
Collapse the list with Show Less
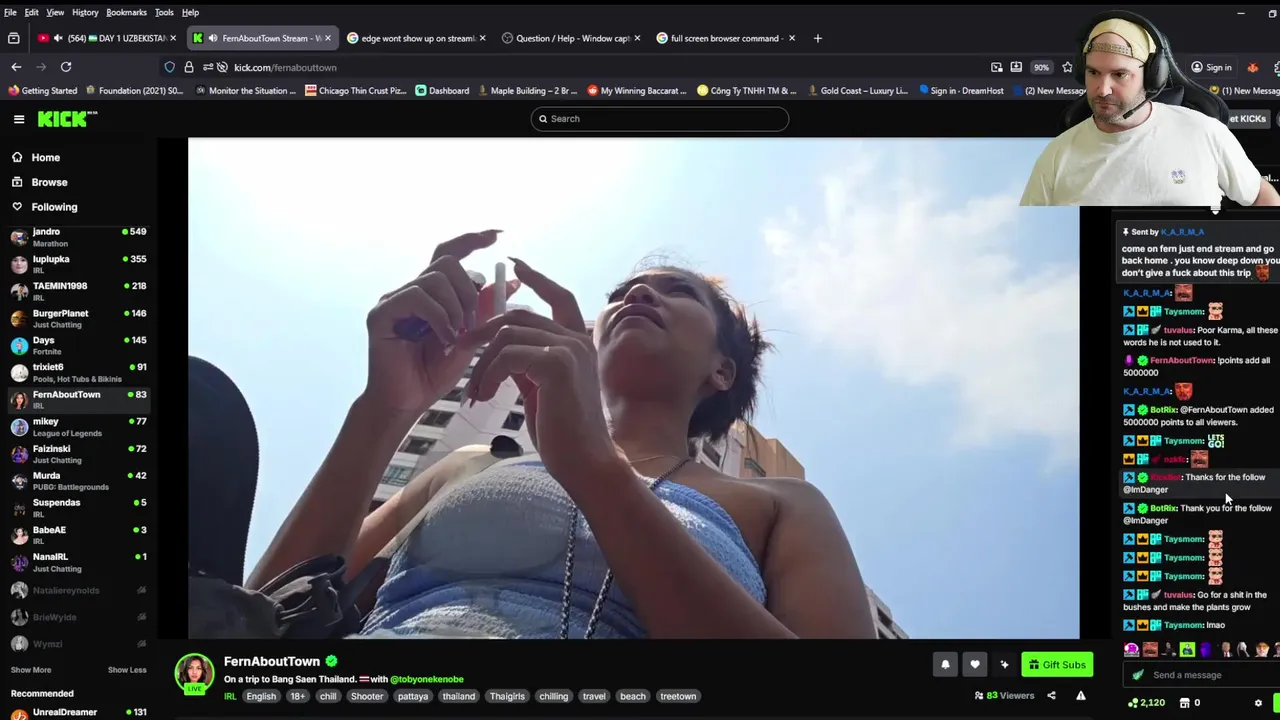(x=127, y=670)
